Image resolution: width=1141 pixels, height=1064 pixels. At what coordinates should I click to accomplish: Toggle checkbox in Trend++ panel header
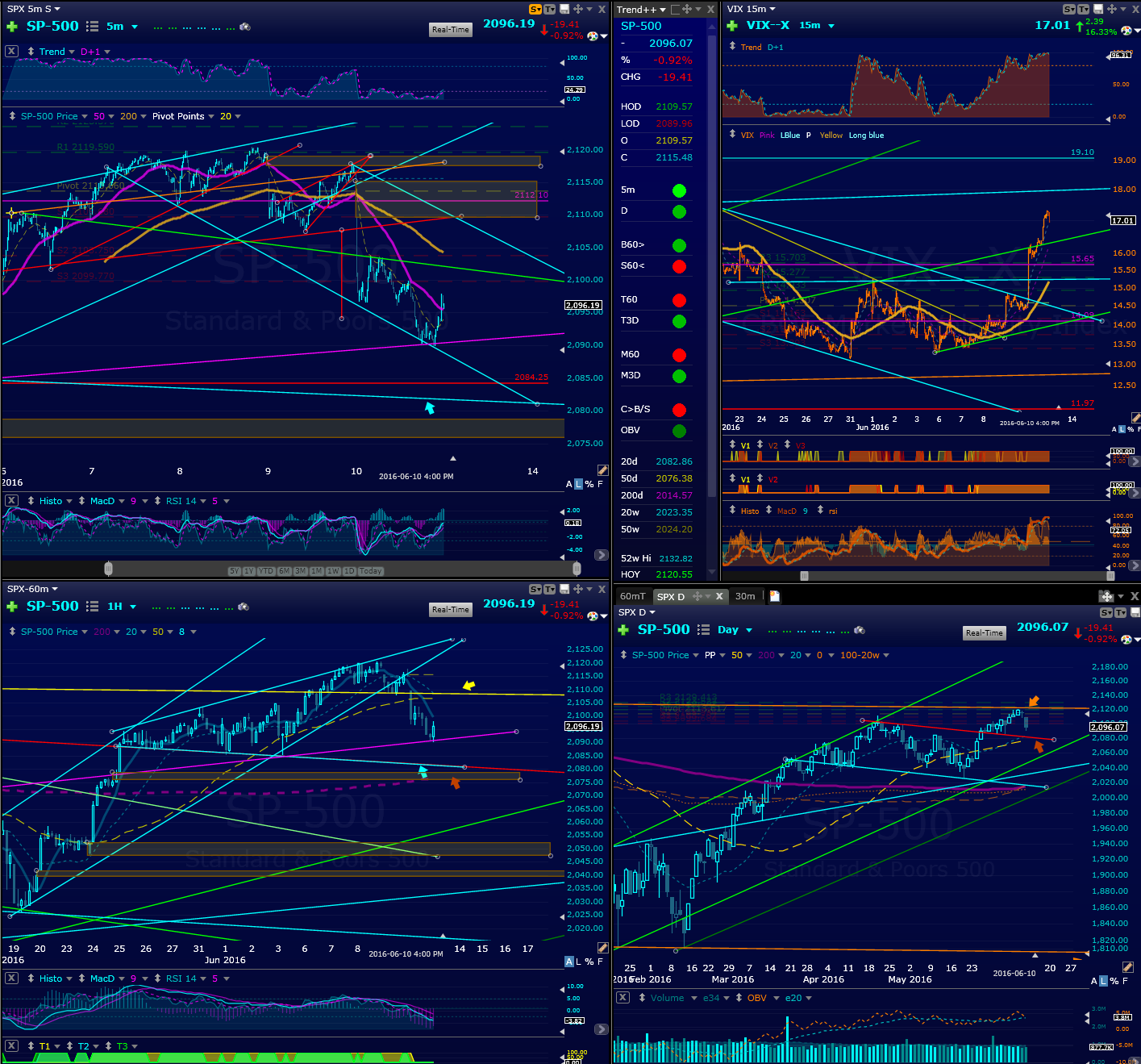(675, 10)
